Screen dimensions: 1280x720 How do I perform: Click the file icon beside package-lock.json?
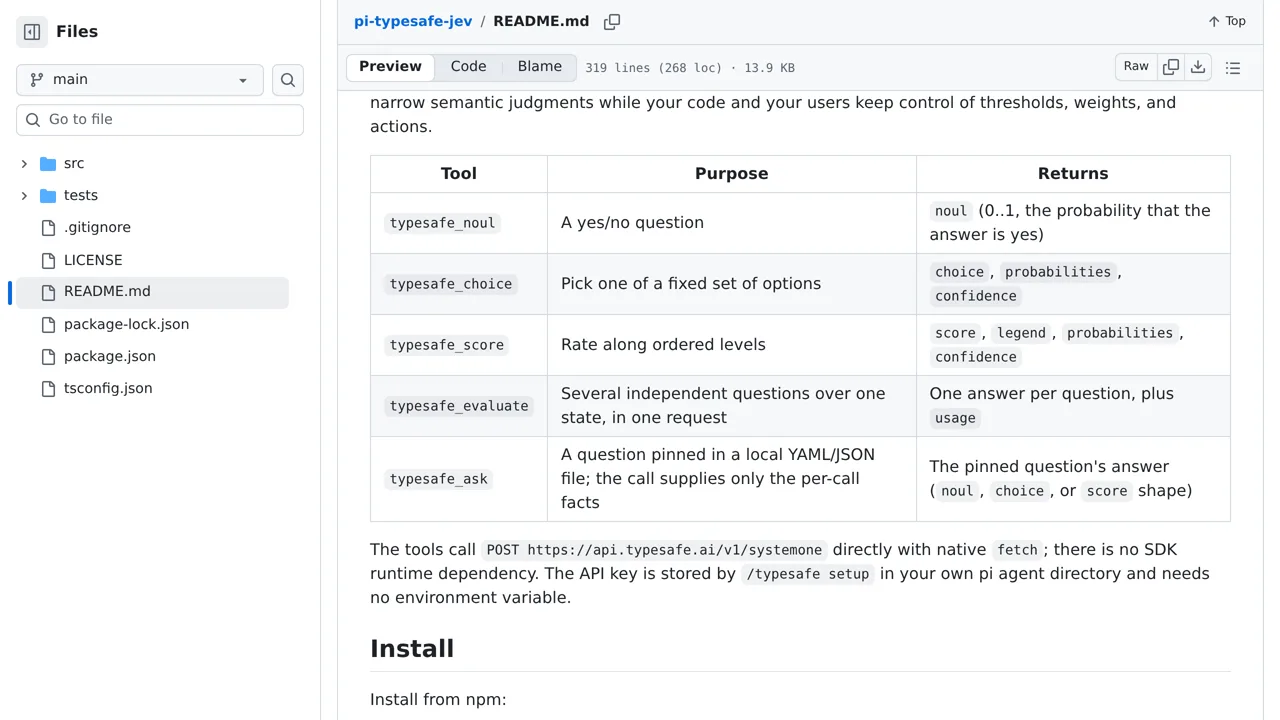(x=48, y=324)
